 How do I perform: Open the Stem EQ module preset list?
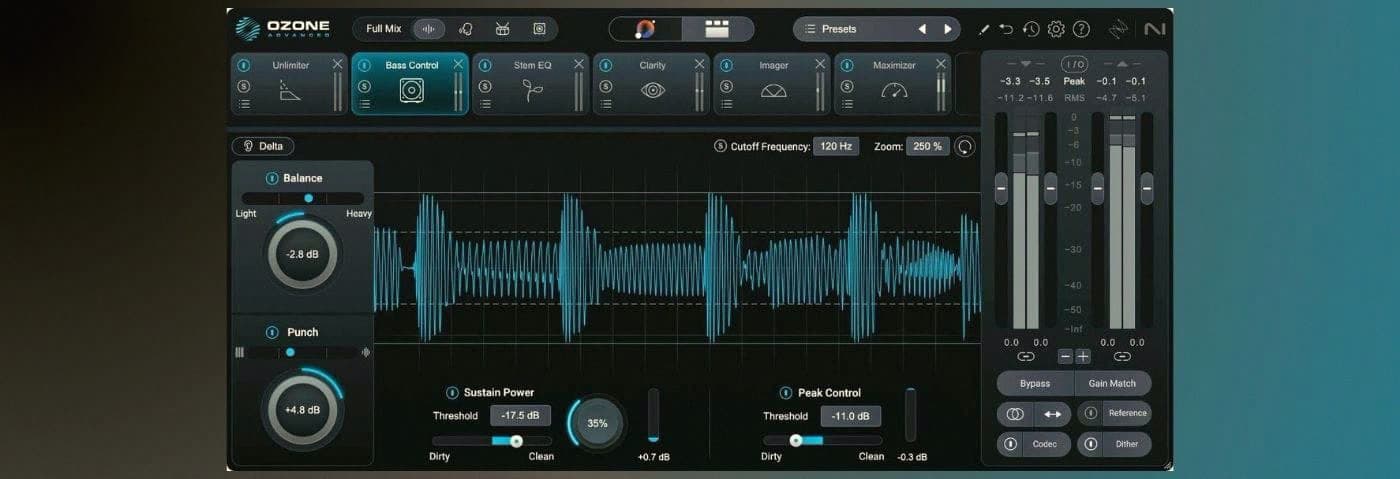tap(485, 103)
